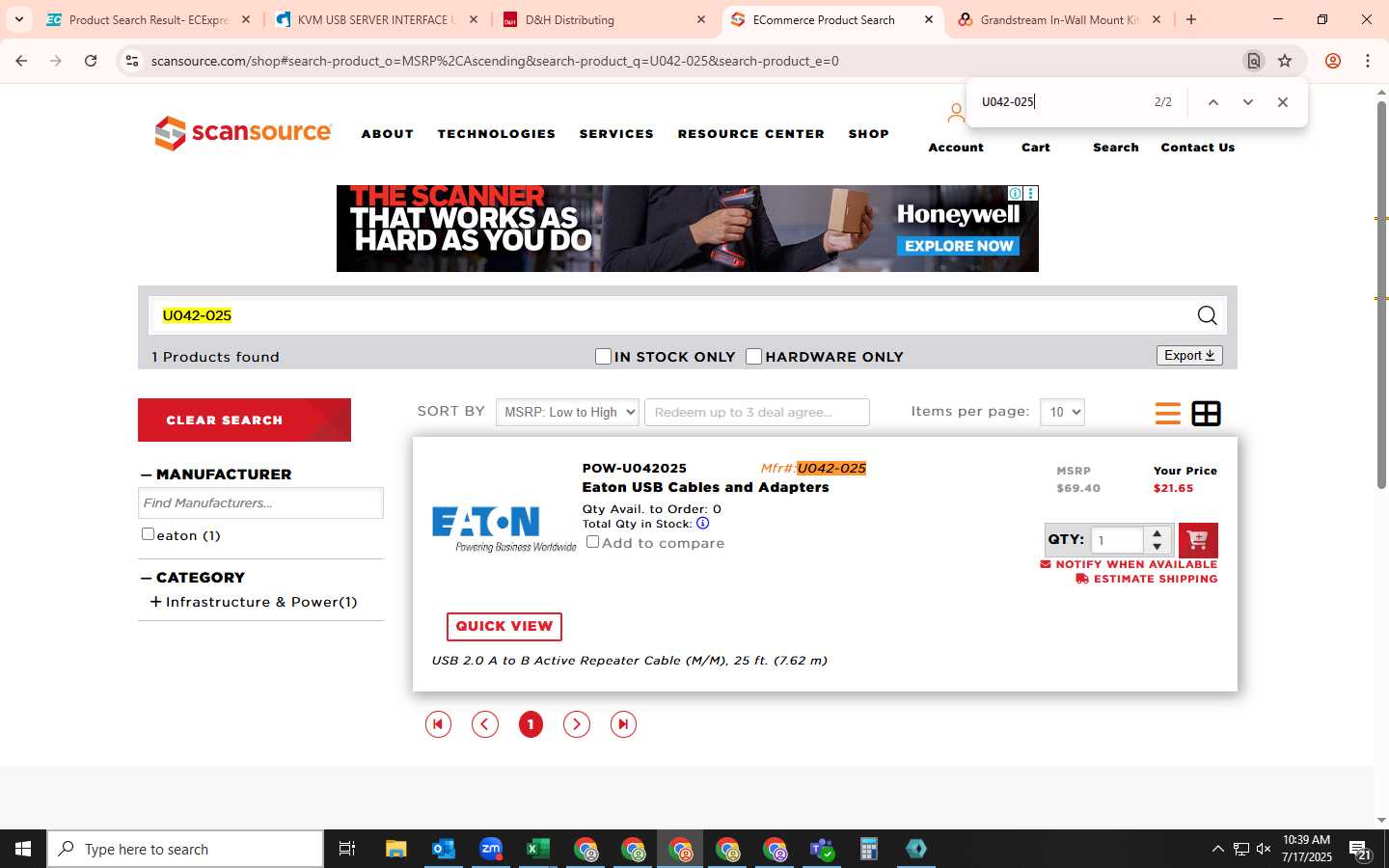1389x868 pixels.
Task: Open Excel from taskbar
Action: click(537, 849)
